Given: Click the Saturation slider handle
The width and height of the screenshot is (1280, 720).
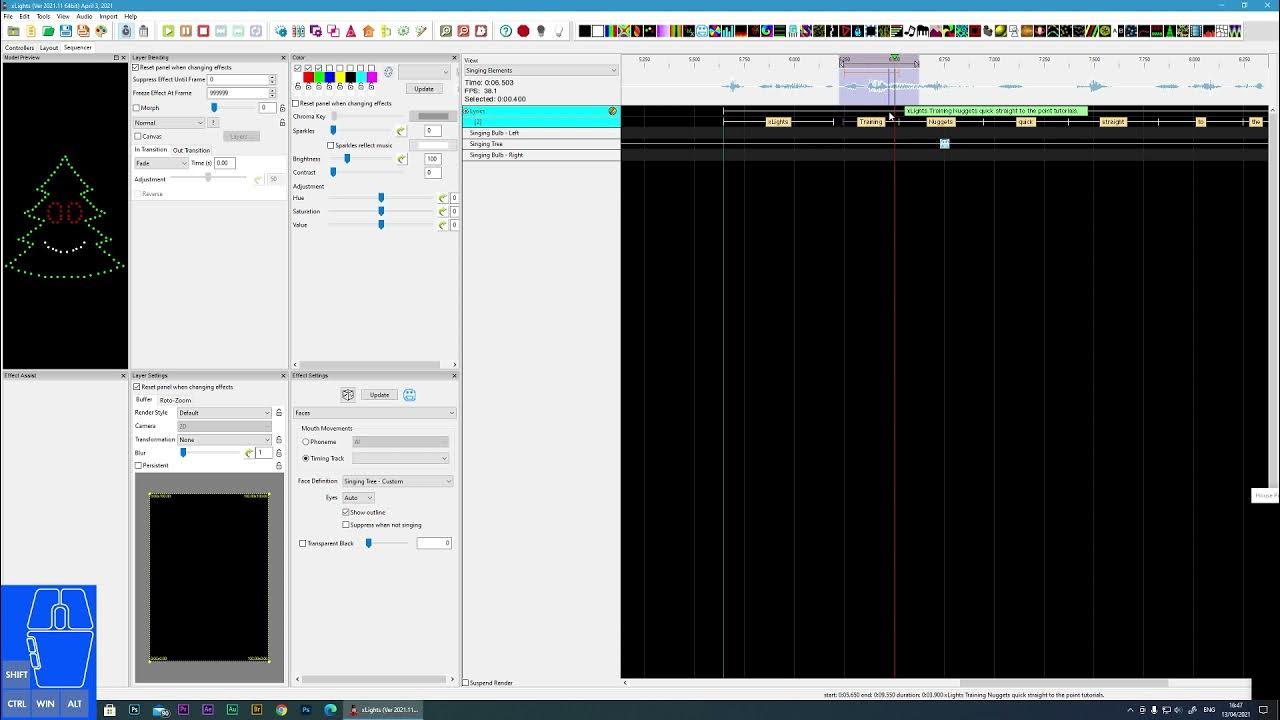Looking at the screenshot, I should [381, 211].
